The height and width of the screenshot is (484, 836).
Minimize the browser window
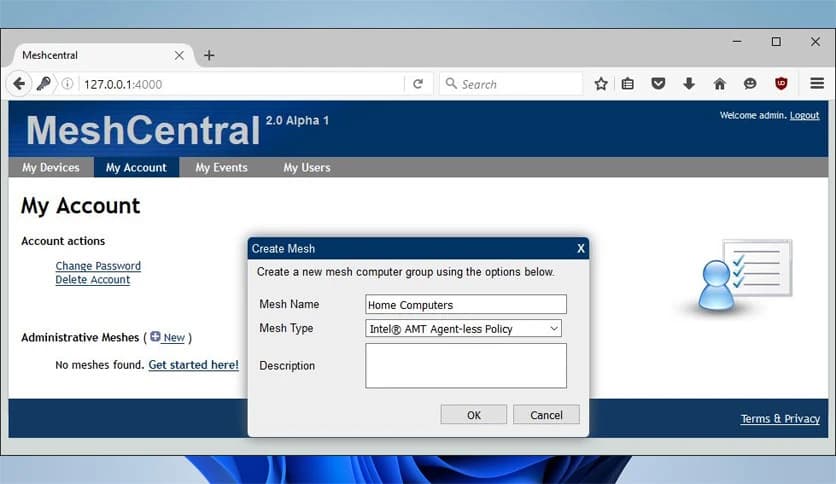pyautogui.click(x=737, y=42)
